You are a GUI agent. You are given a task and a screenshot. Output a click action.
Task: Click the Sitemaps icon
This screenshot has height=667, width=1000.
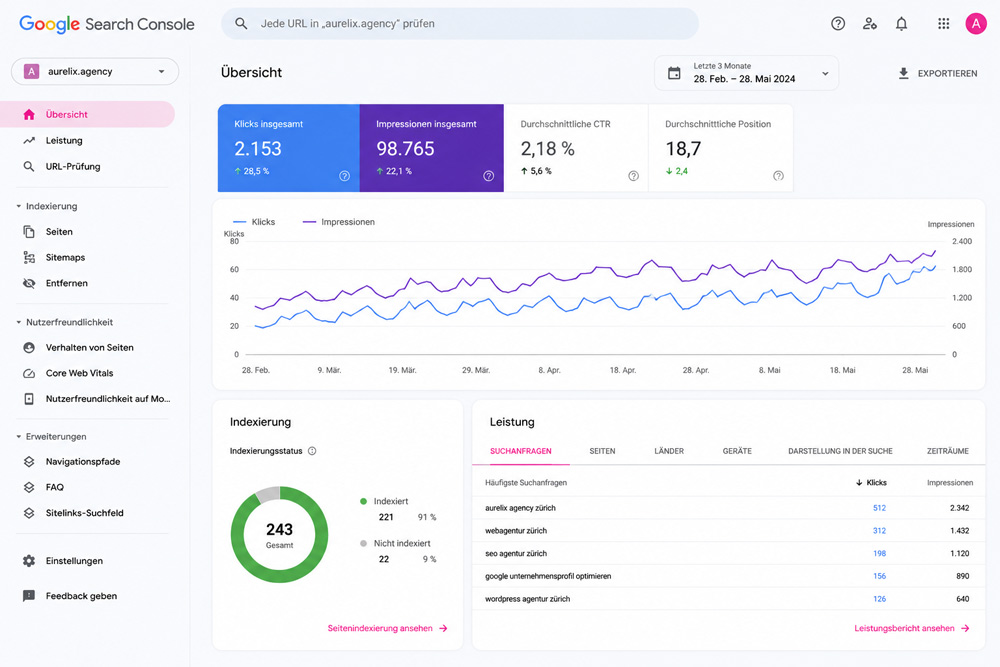[29, 257]
